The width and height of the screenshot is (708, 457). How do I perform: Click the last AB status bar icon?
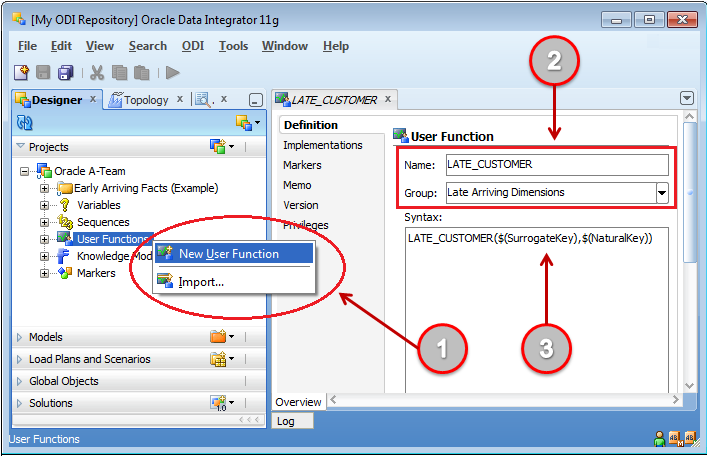[x=690, y=438]
